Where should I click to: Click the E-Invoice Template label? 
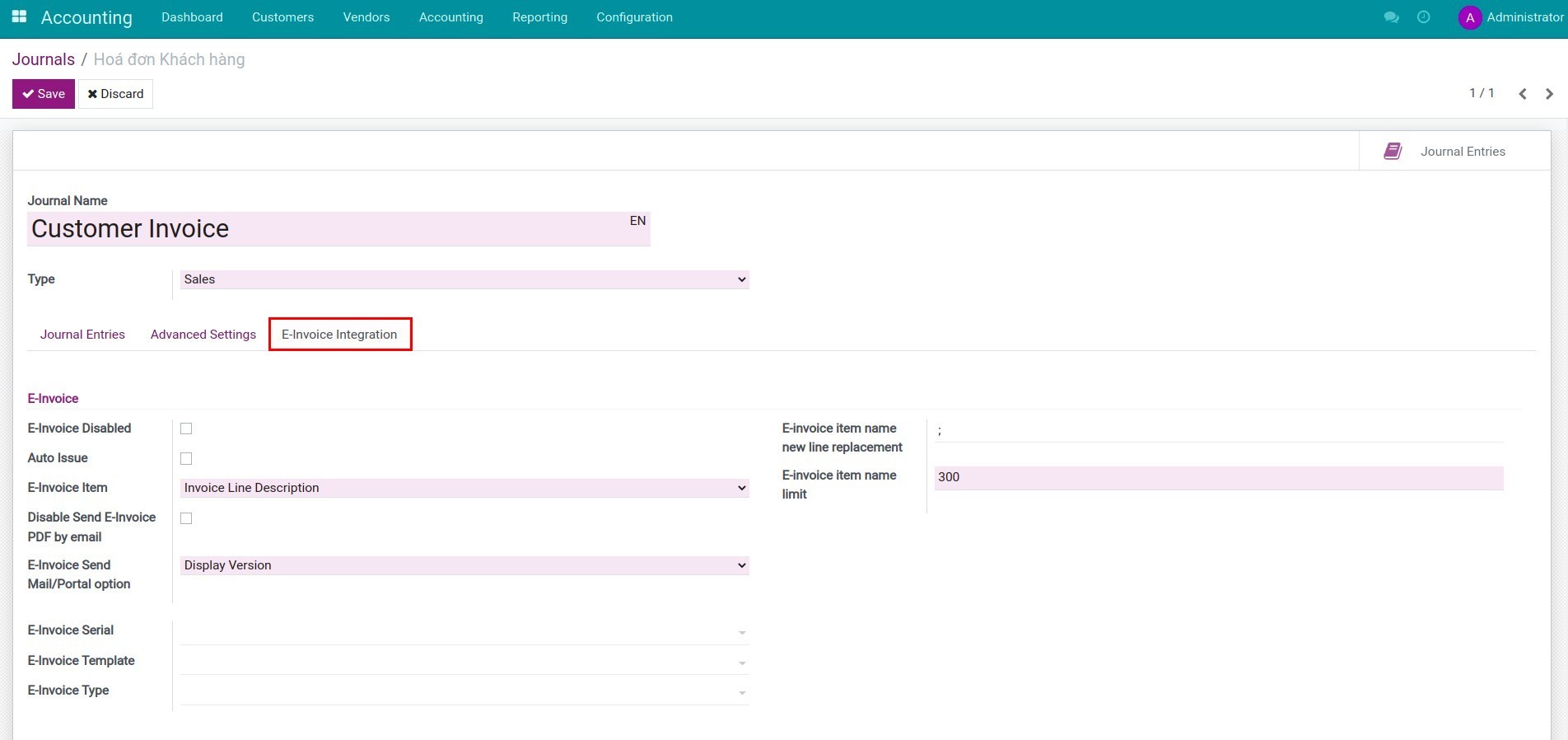81,661
